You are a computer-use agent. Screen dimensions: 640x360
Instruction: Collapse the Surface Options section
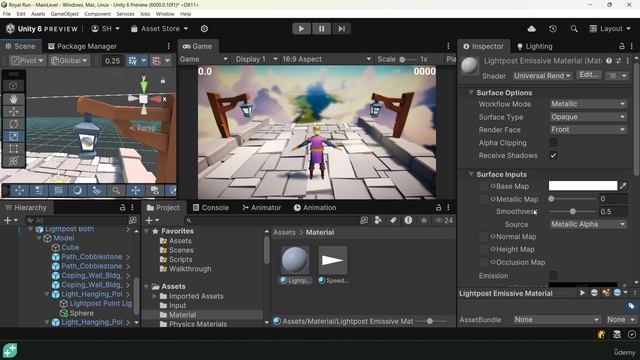tap(471, 93)
